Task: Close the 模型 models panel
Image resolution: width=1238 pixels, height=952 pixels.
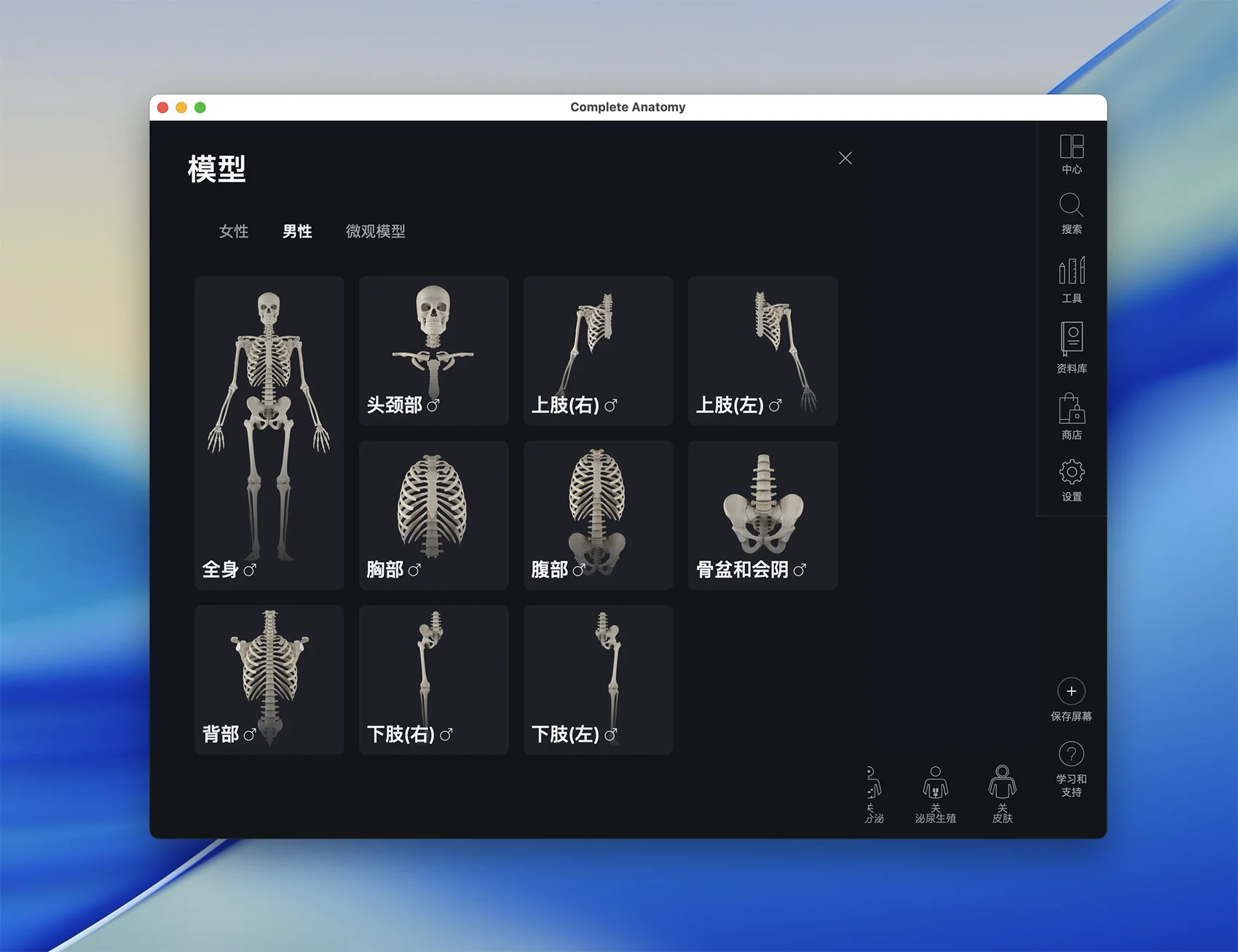Action: [845, 159]
